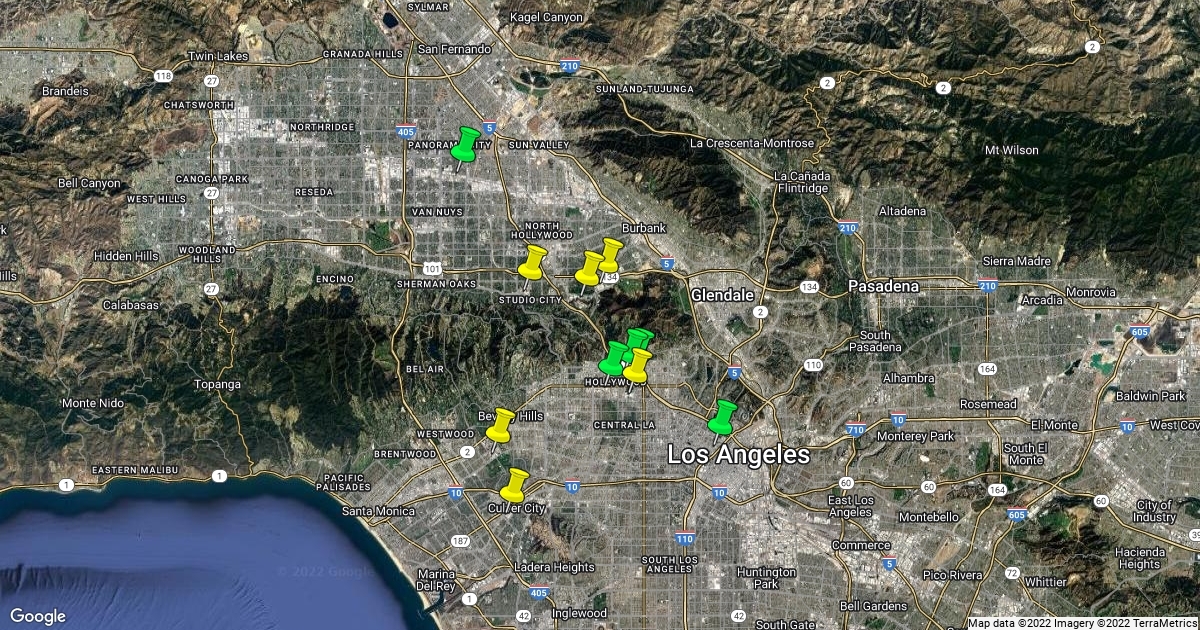Click the Interstate 710 shield
This screenshot has height=630, width=1200.
[855, 430]
